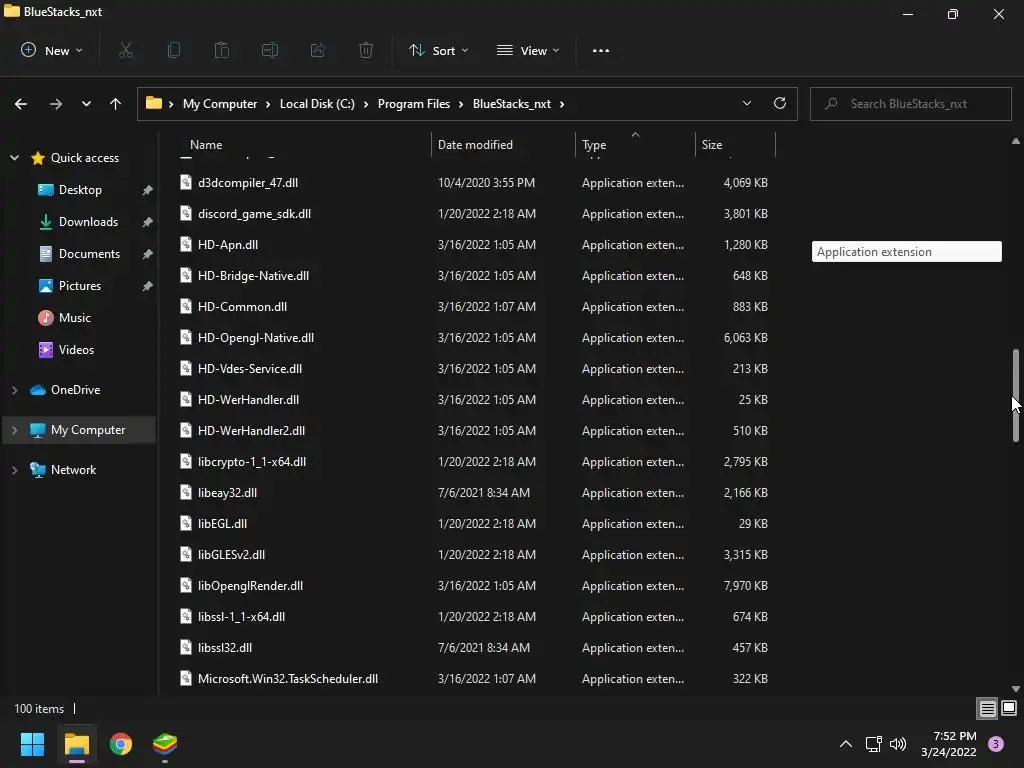Open the View layout dropdown
1024x768 pixels.
[528, 50]
